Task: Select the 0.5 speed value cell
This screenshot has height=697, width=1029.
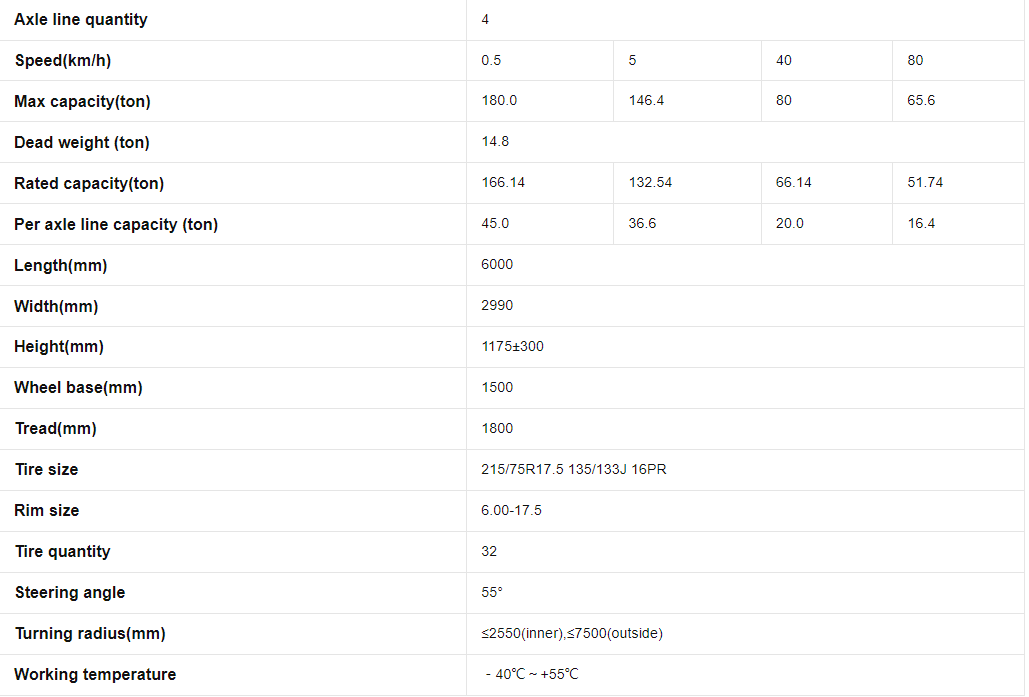Action: point(491,60)
